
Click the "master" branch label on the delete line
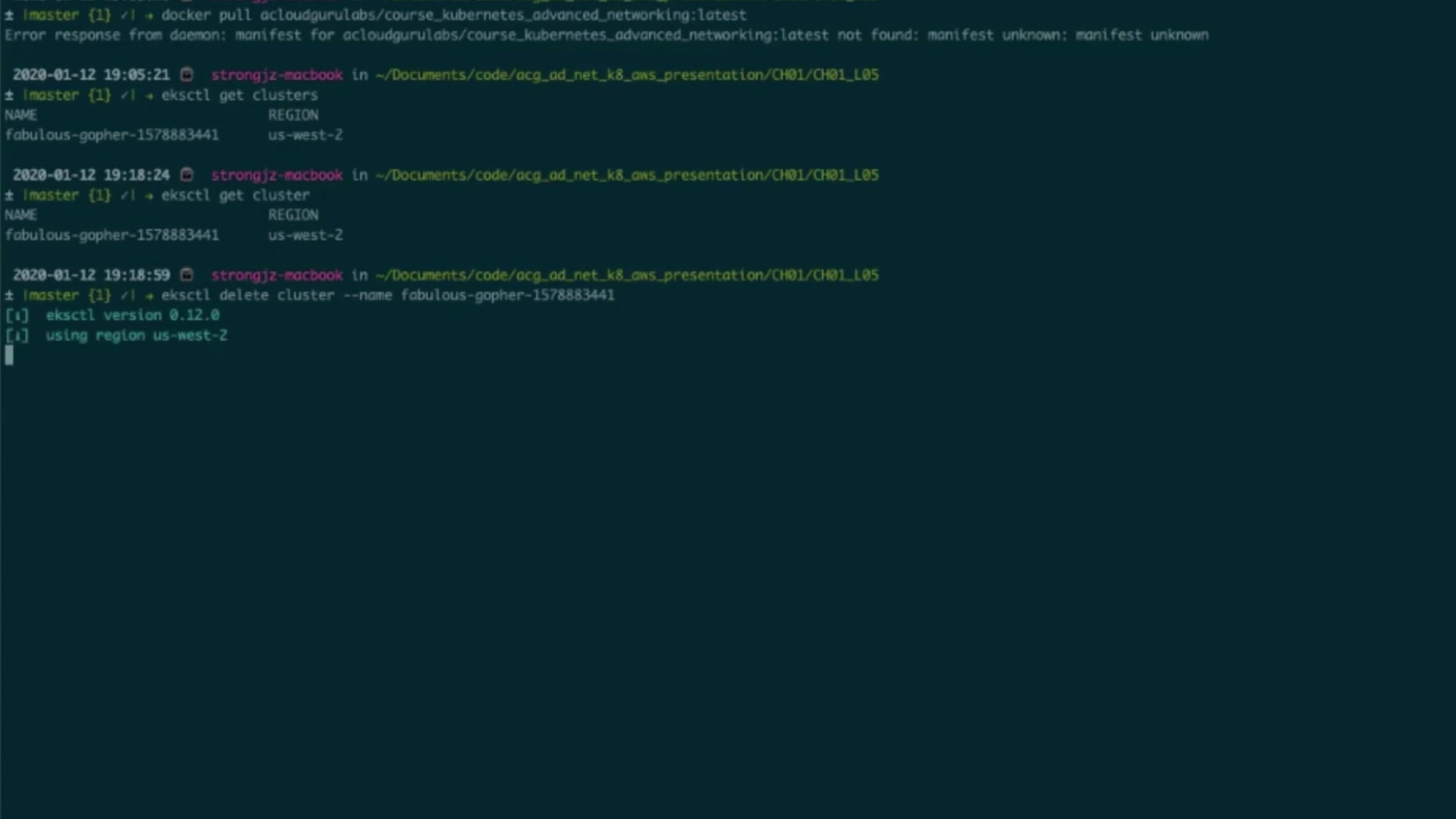[x=52, y=295]
